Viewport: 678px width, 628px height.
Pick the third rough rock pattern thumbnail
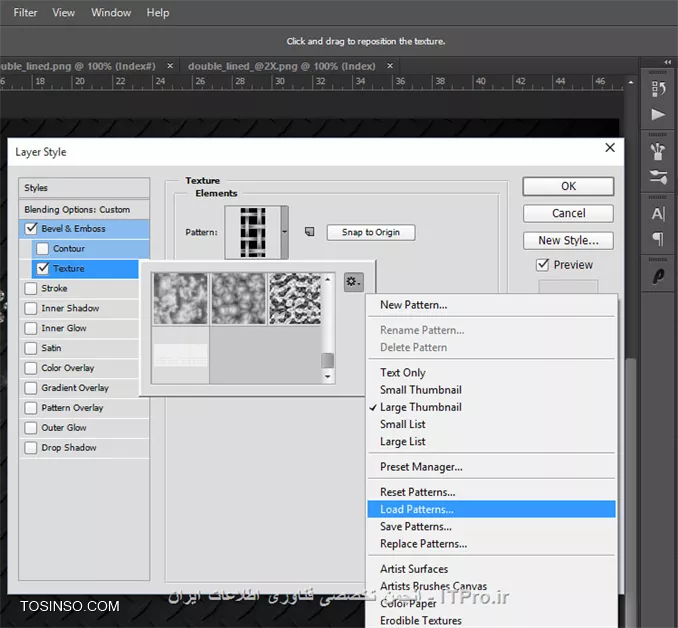click(x=295, y=298)
